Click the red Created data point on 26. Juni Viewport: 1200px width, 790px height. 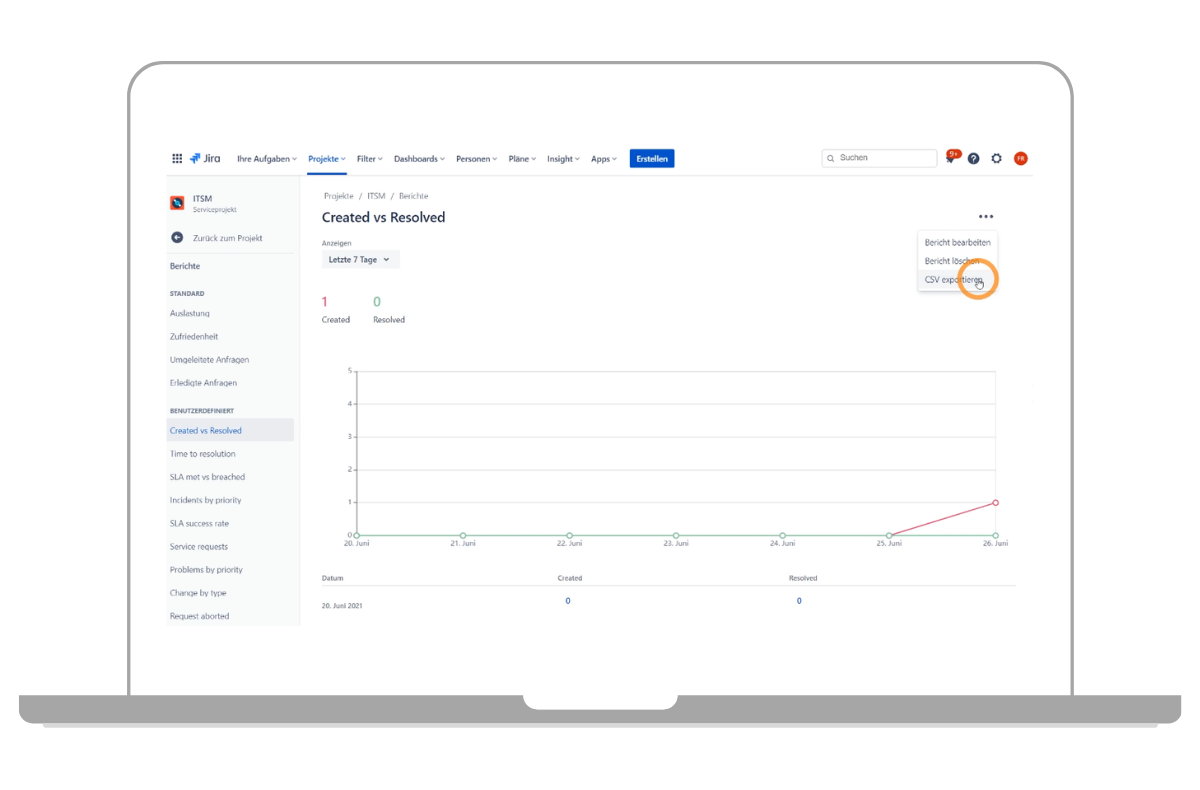tap(995, 503)
